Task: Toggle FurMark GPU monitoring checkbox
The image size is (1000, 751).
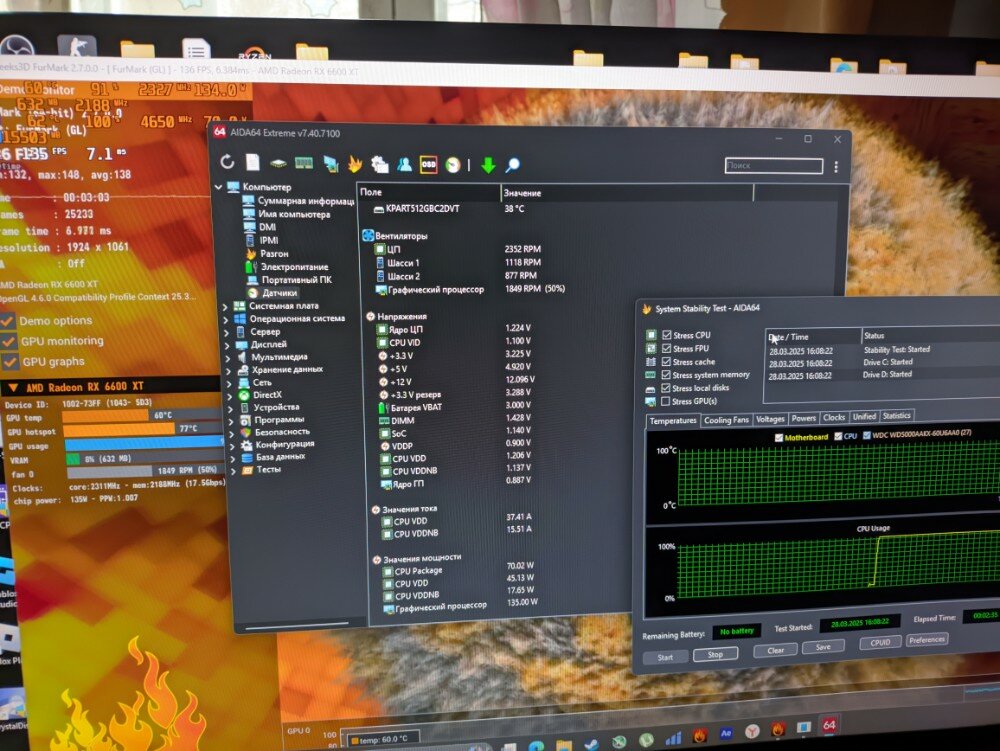Action: [x=9, y=341]
